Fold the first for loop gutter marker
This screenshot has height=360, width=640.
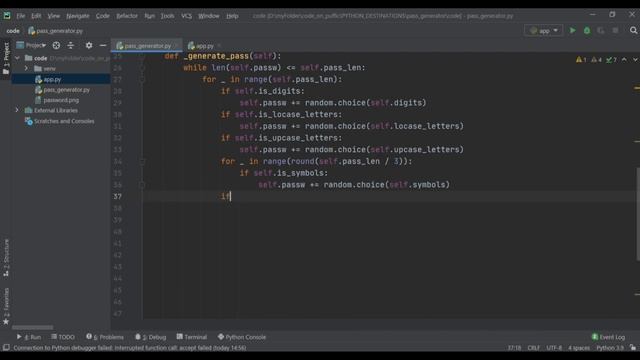142,80
